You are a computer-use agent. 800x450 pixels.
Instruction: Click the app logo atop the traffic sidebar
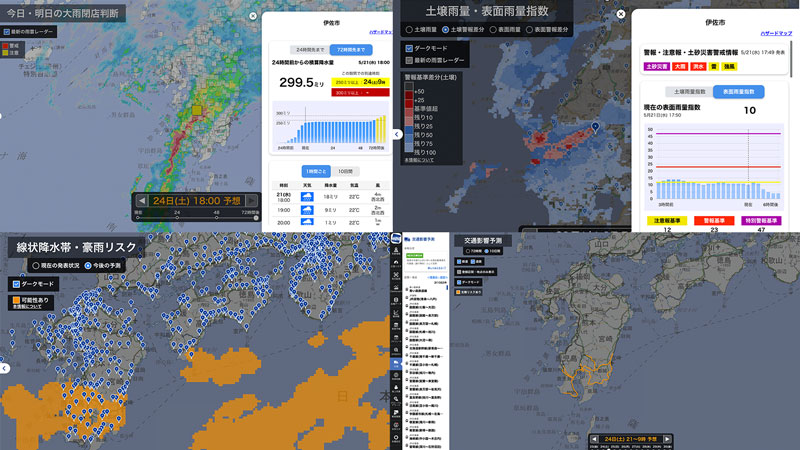pyautogui.click(x=396, y=238)
